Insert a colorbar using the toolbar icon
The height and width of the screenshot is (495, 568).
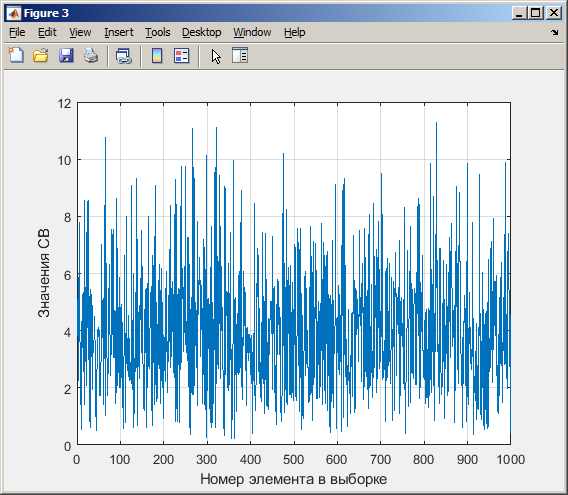[157, 56]
